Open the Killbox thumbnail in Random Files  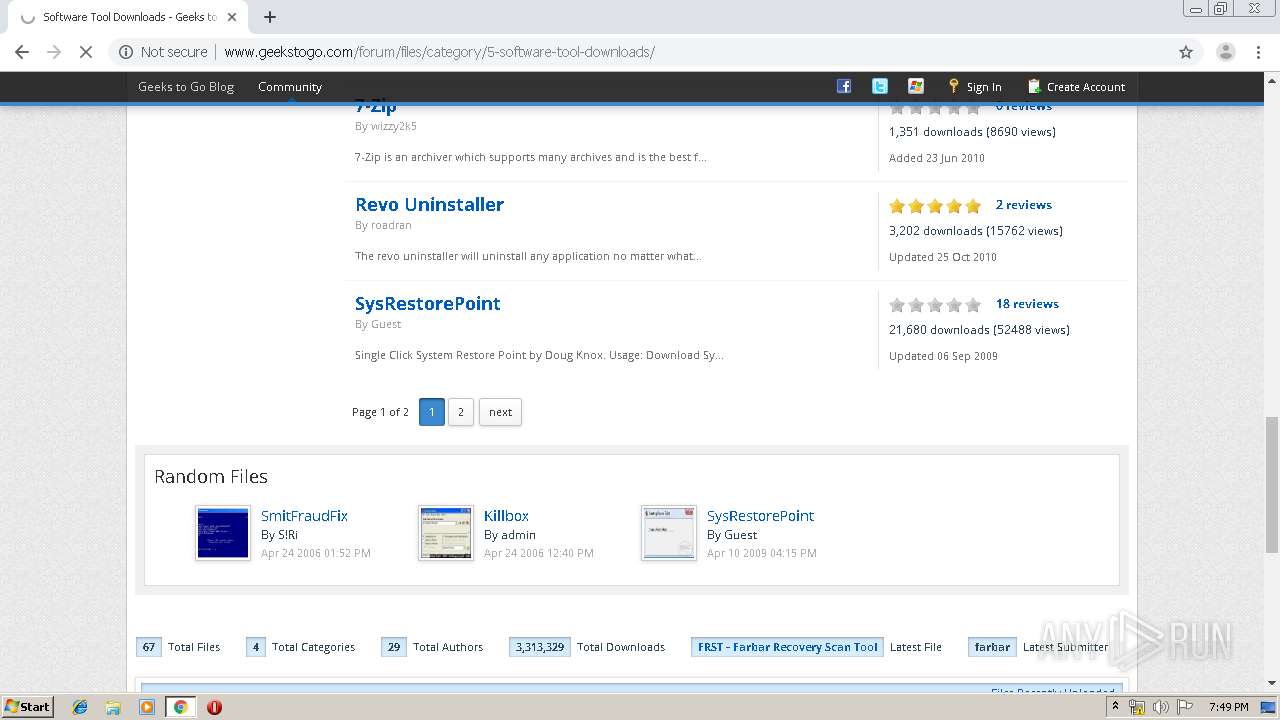446,533
